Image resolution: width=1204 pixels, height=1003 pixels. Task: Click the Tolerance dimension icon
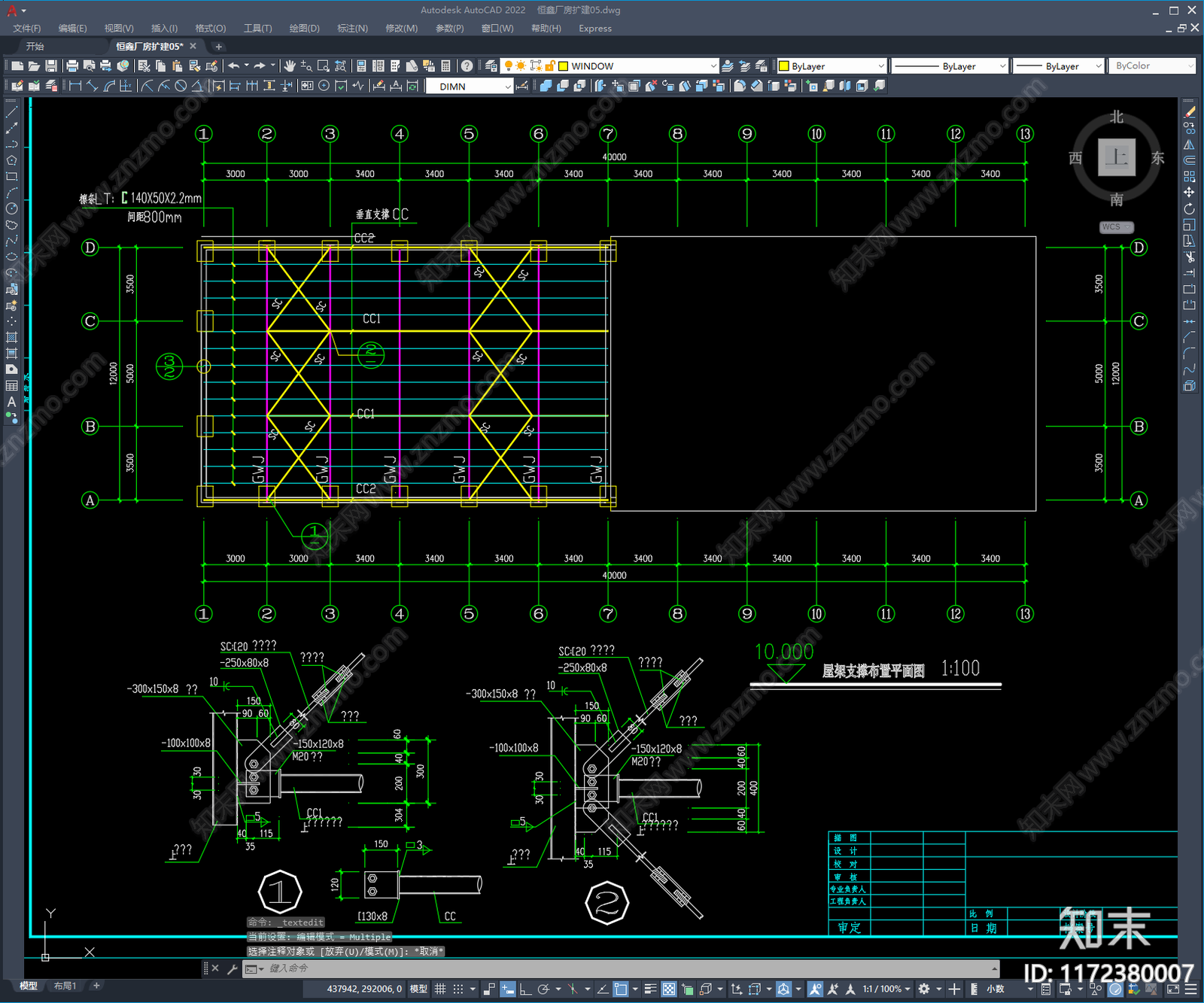(307, 86)
